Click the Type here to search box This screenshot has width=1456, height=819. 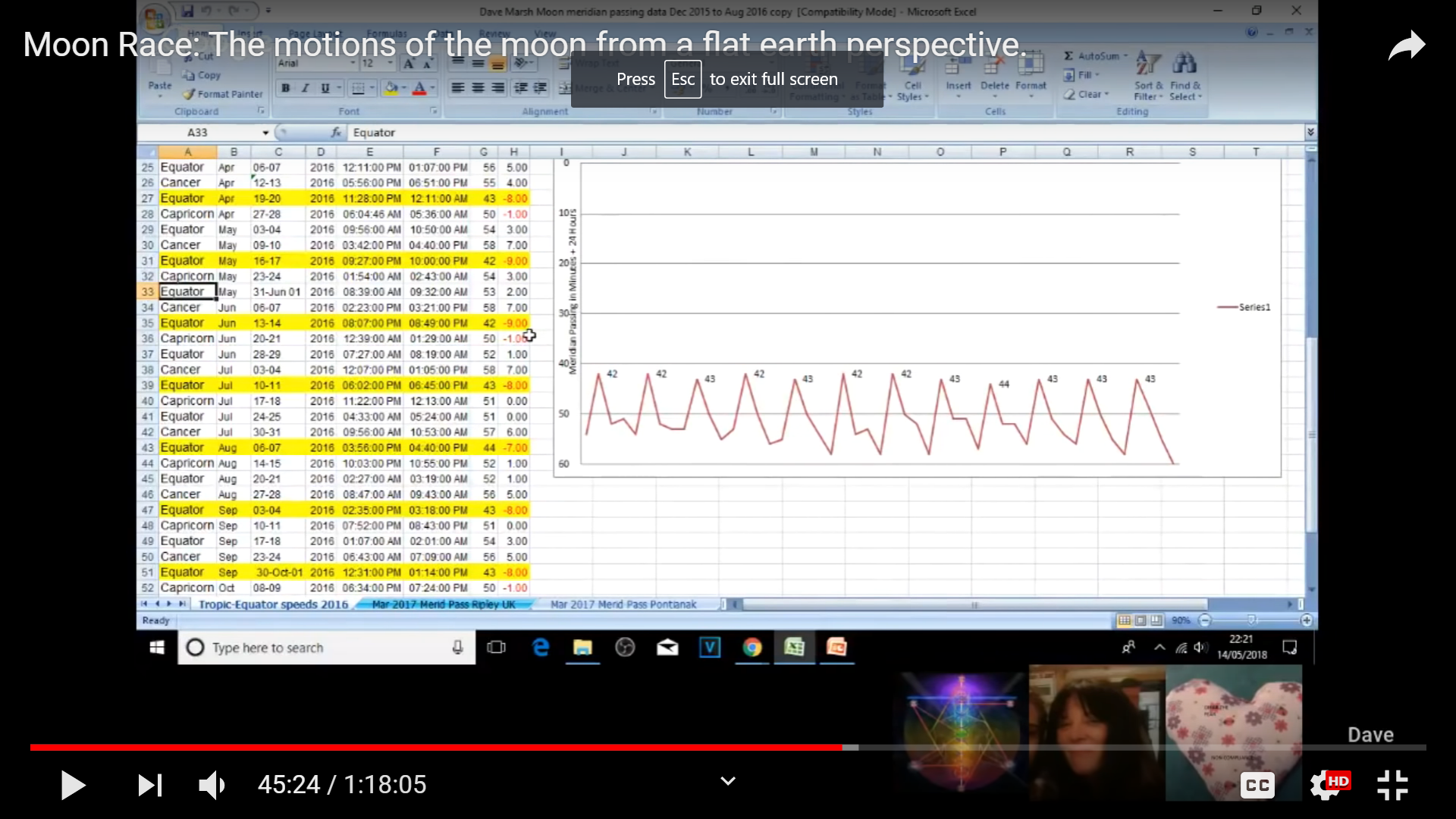tap(327, 648)
